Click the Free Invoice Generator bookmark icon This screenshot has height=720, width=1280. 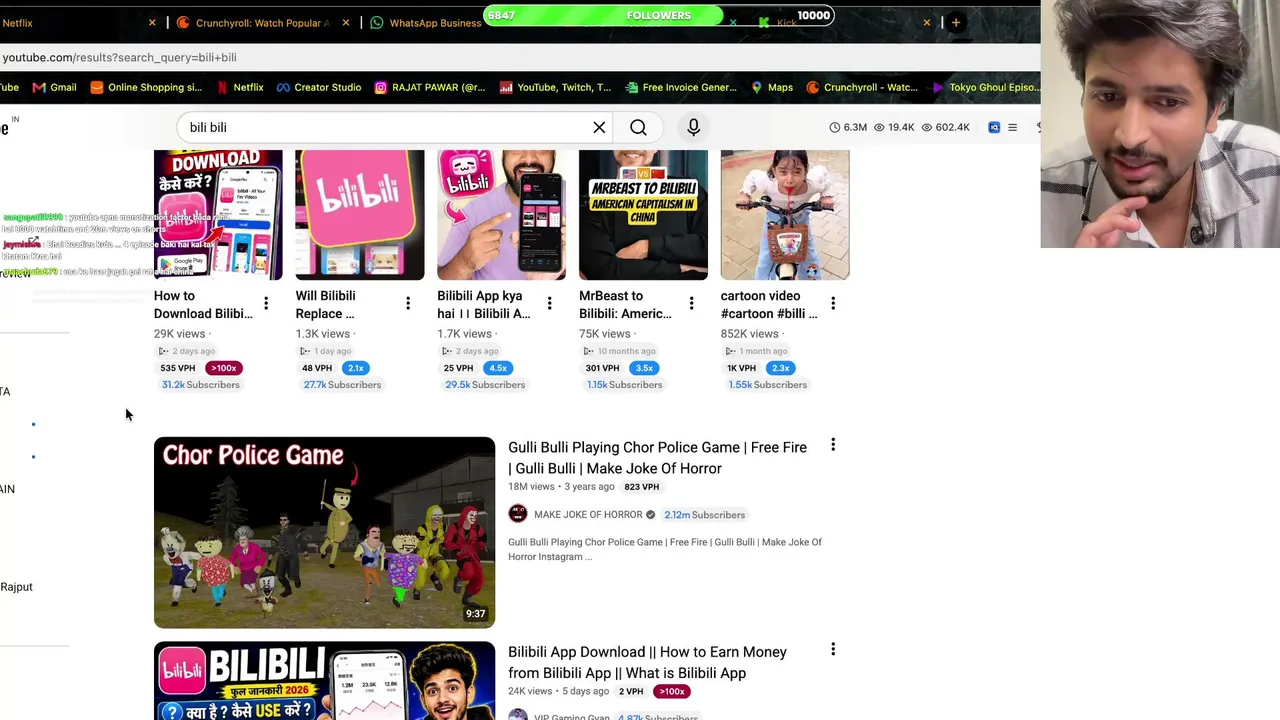[630, 87]
